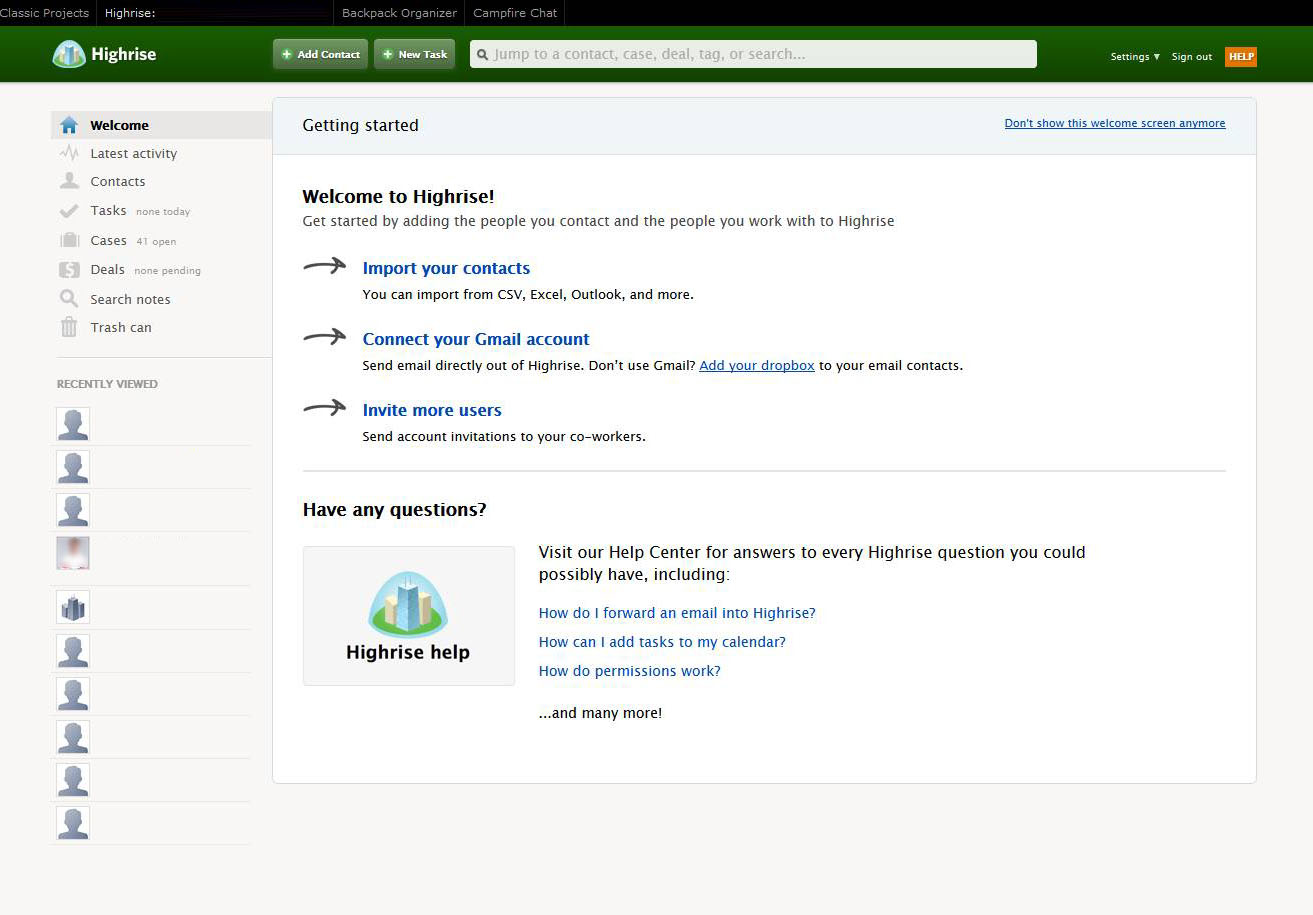Screen dimensions: 1313x915
Task: Click the Add your dropbox link
Action: coord(757,365)
